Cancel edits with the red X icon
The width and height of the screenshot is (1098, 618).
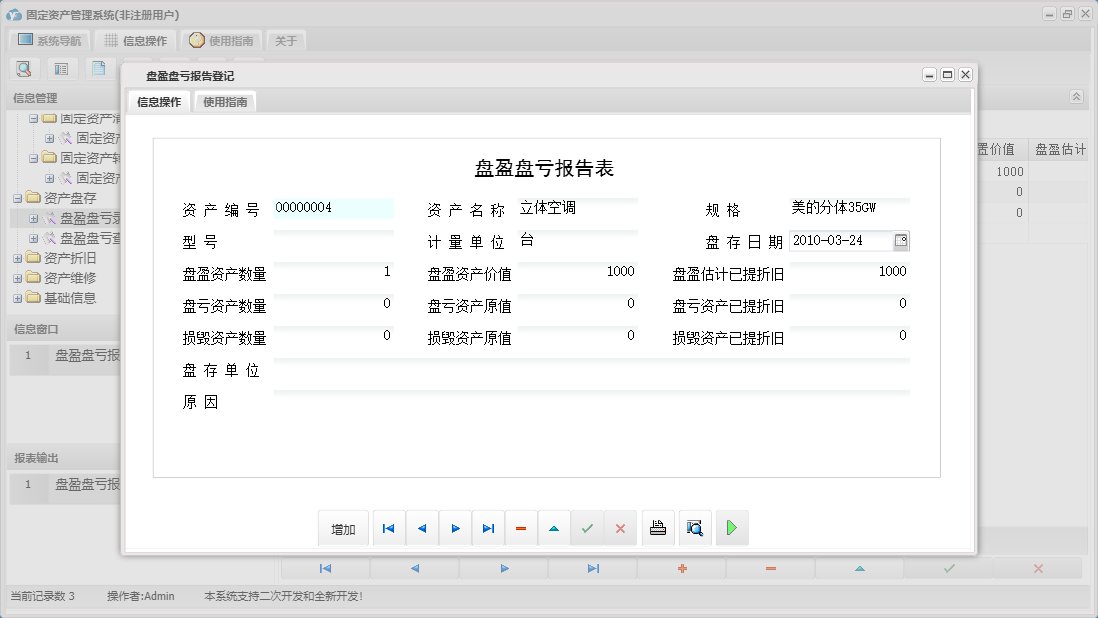click(x=620, y=527)
